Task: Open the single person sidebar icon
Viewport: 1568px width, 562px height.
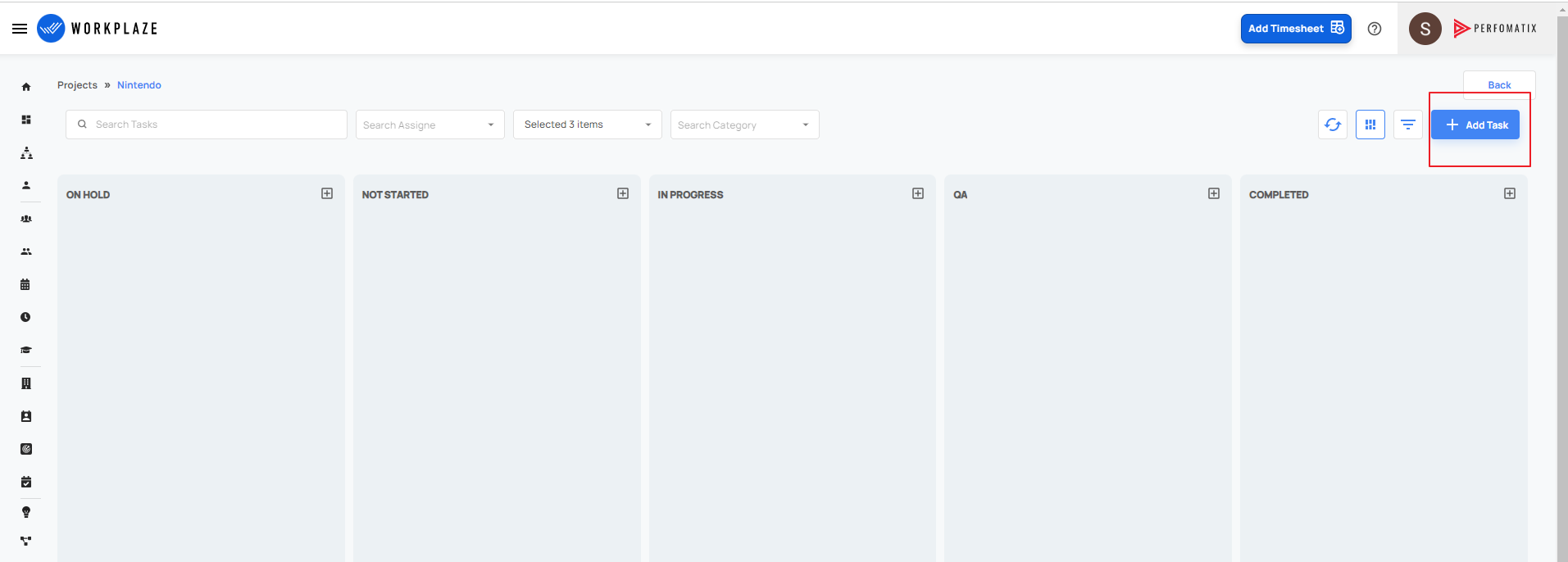Action: pyautogui.click(x=26, y=185)
